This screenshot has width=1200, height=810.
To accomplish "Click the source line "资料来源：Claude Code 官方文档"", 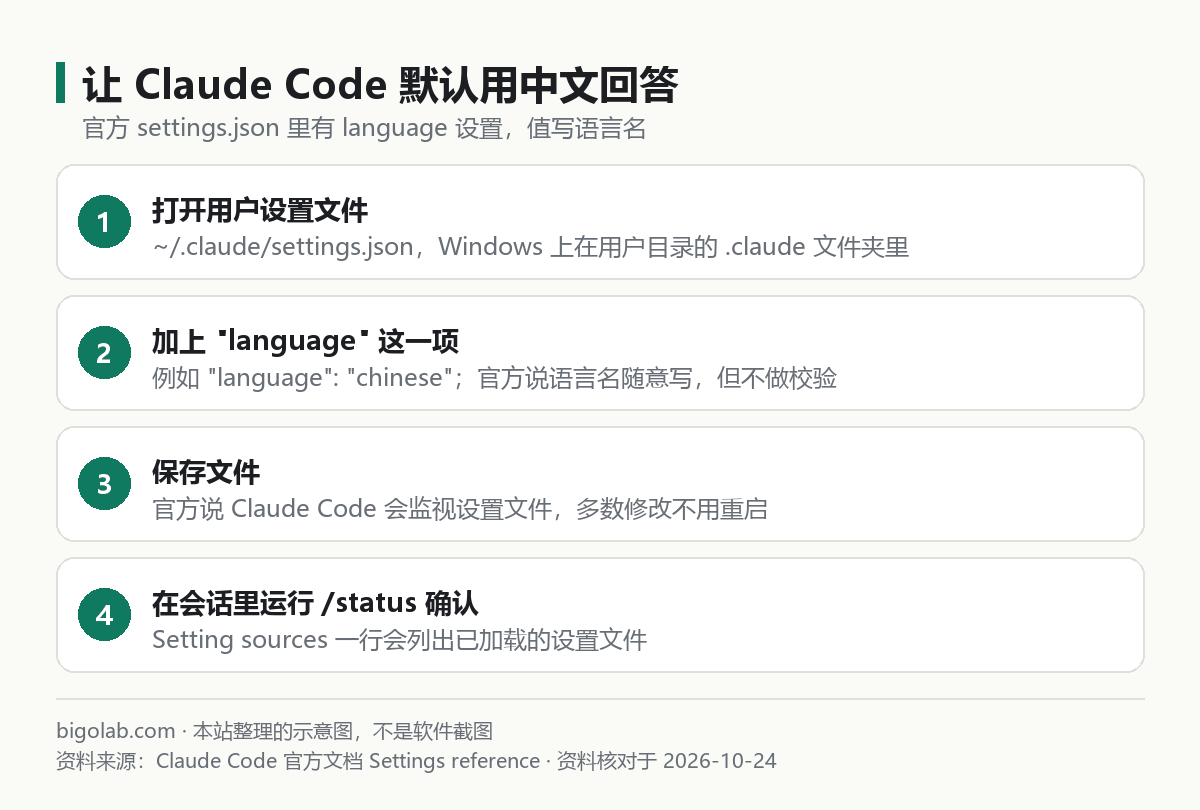I will (416, 761).
